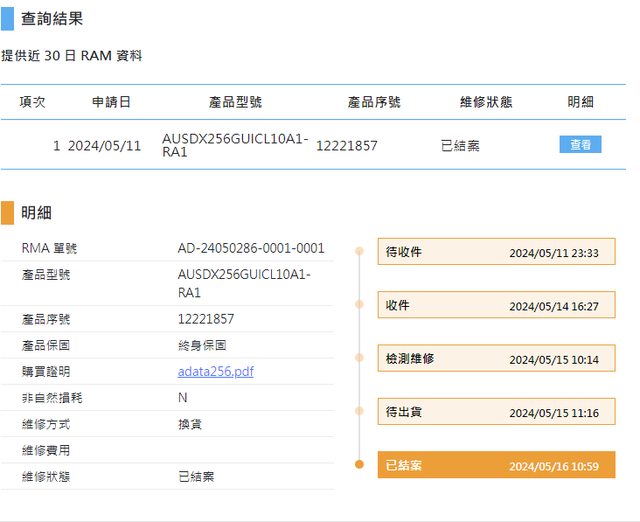Select the 检测維修 timeline step

point(496,358)
